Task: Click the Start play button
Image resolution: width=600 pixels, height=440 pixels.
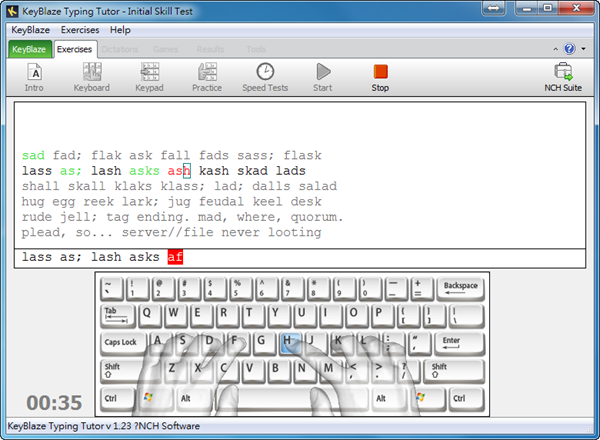Action: (323, 77)
